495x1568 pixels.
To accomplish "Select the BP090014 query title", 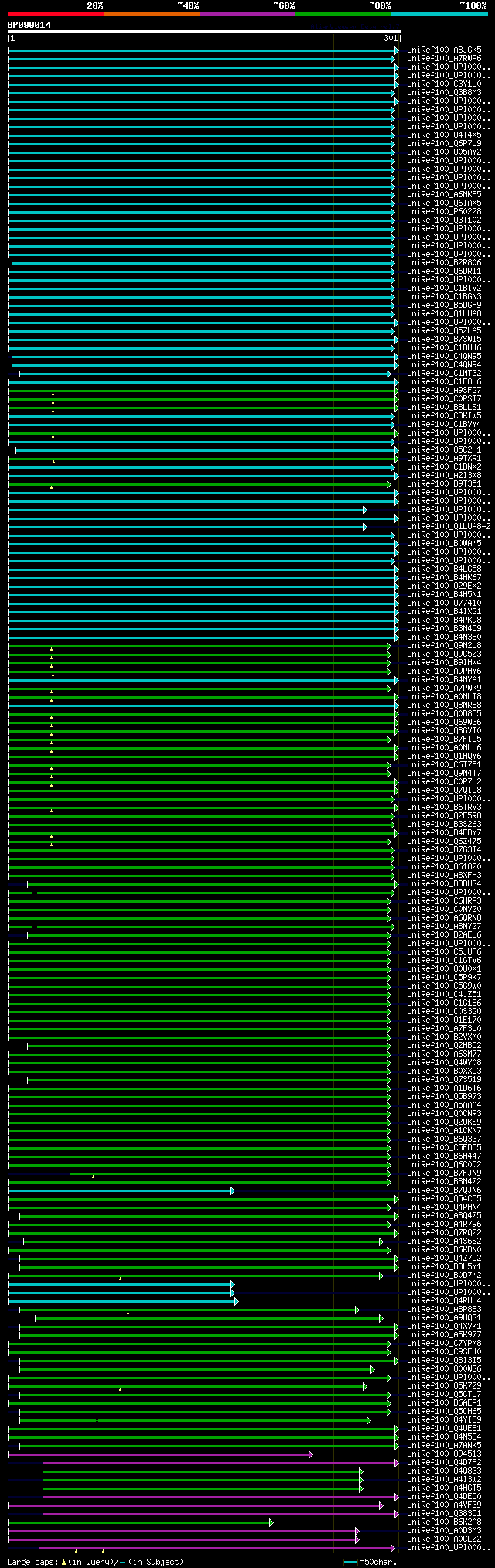I will pos(29,25).
